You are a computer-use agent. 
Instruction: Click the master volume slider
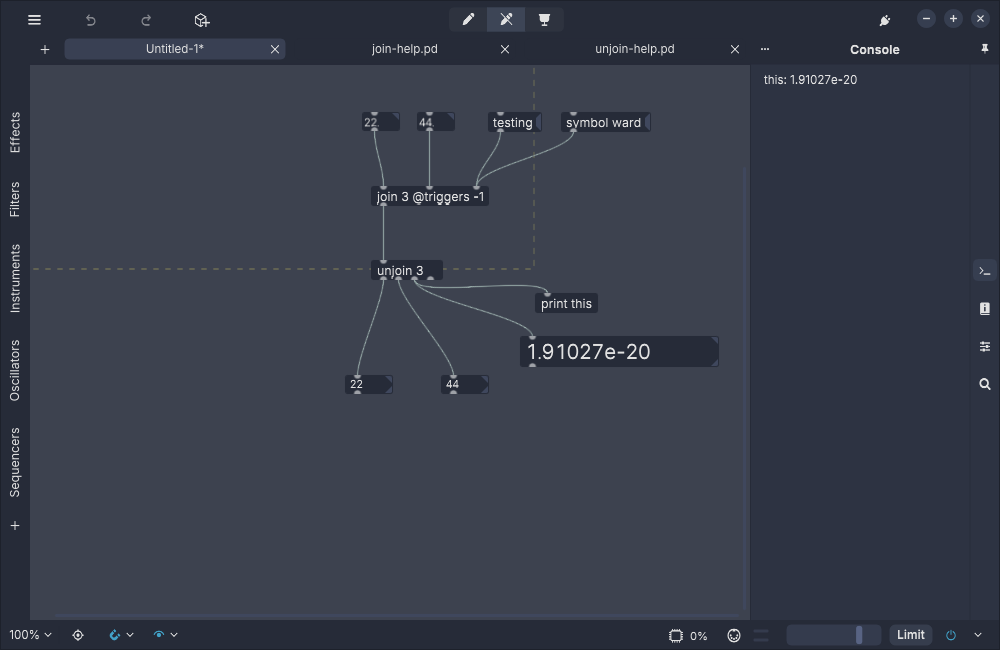[833, 635]
